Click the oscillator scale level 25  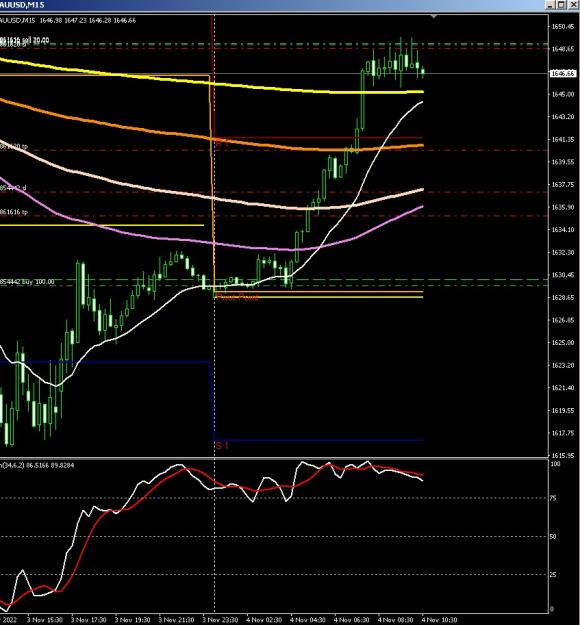pyautogui.click(x=553, y=574)
